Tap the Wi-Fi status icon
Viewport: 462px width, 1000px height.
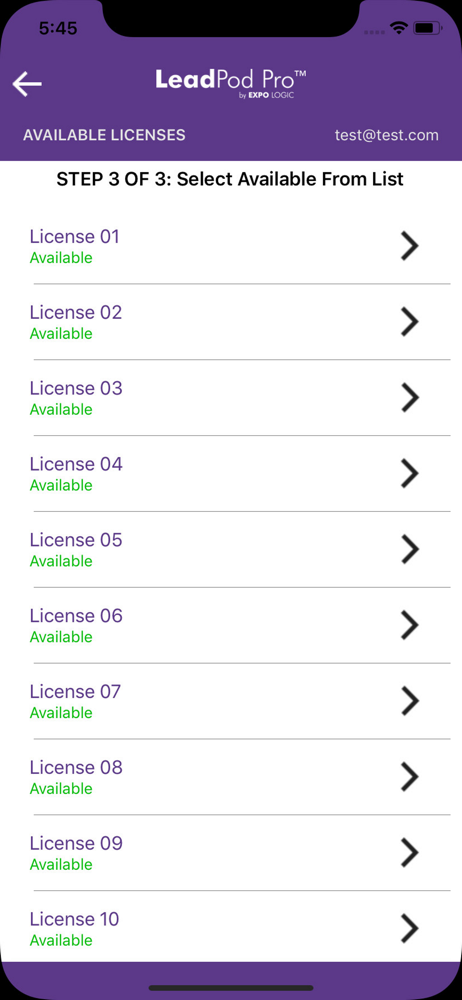[399, 28]
